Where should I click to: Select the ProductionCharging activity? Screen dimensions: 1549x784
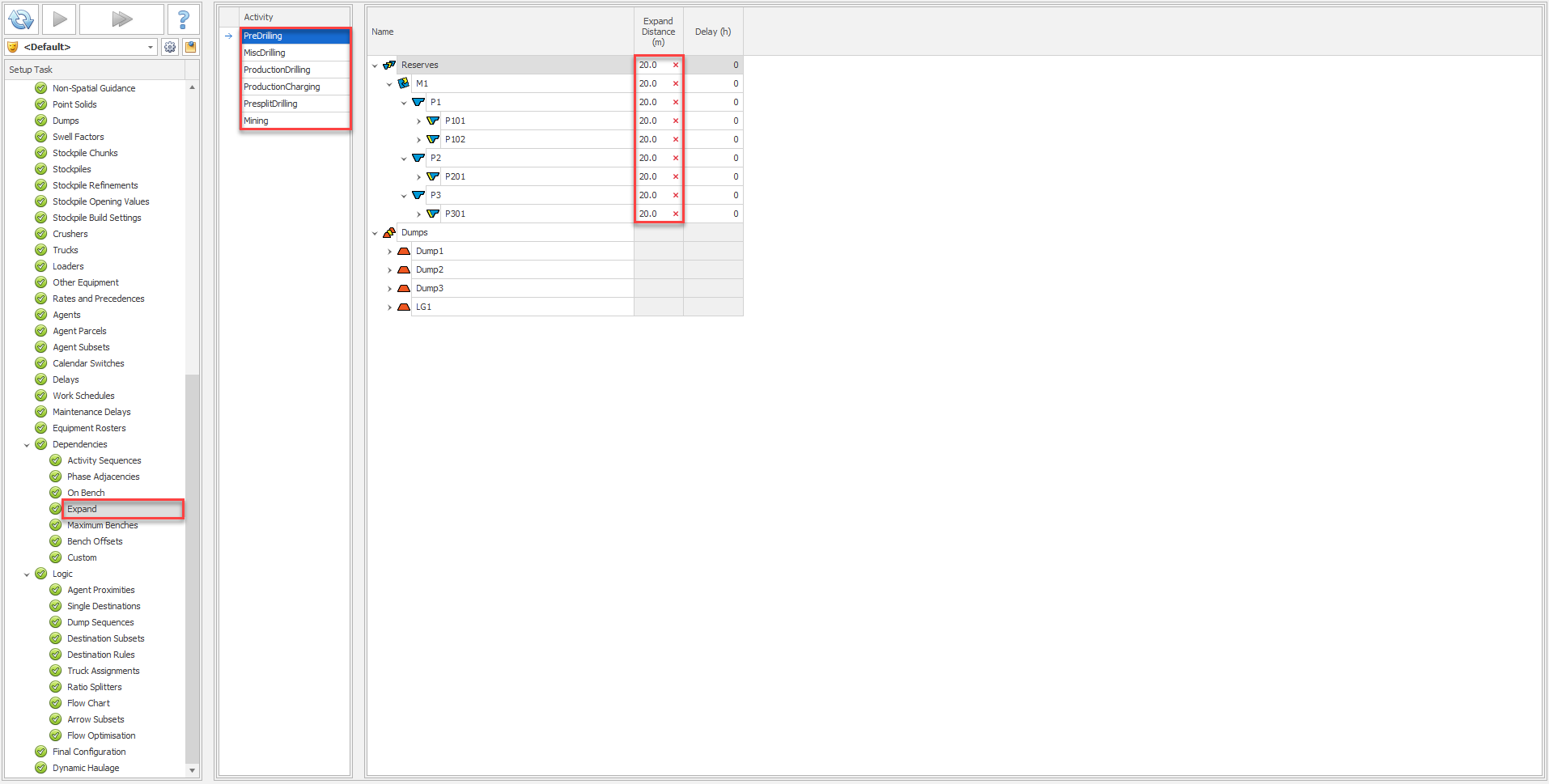pos(282,87)
